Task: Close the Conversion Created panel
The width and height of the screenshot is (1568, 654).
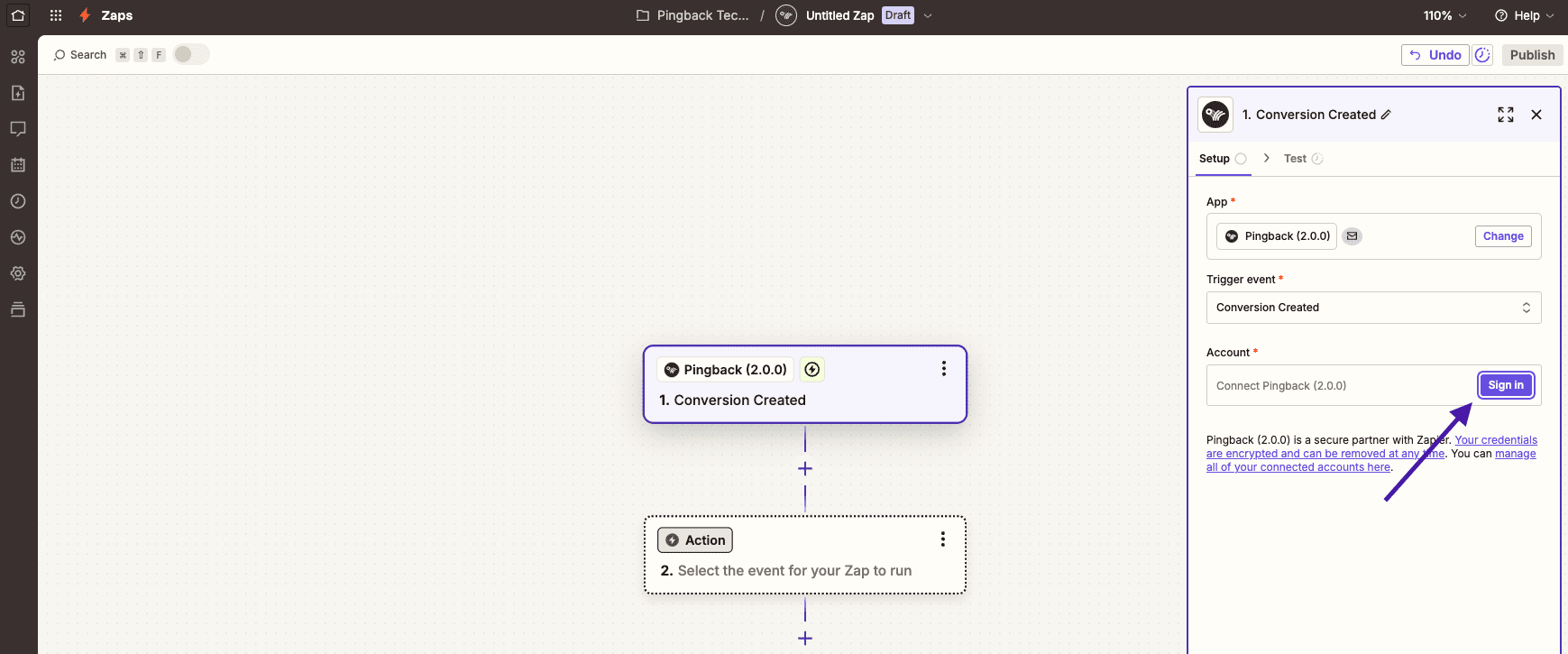Action: [1536, 115]
